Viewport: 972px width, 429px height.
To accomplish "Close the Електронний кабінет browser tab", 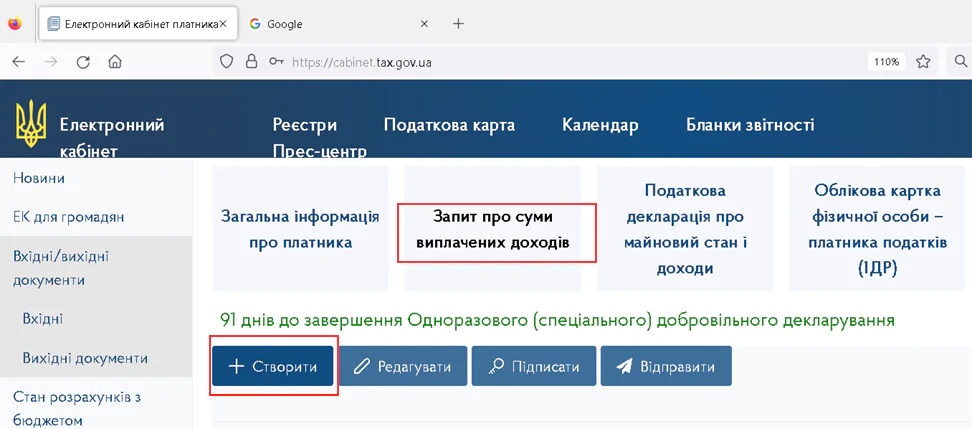I will pyautogui.click(x=222, y=24).
